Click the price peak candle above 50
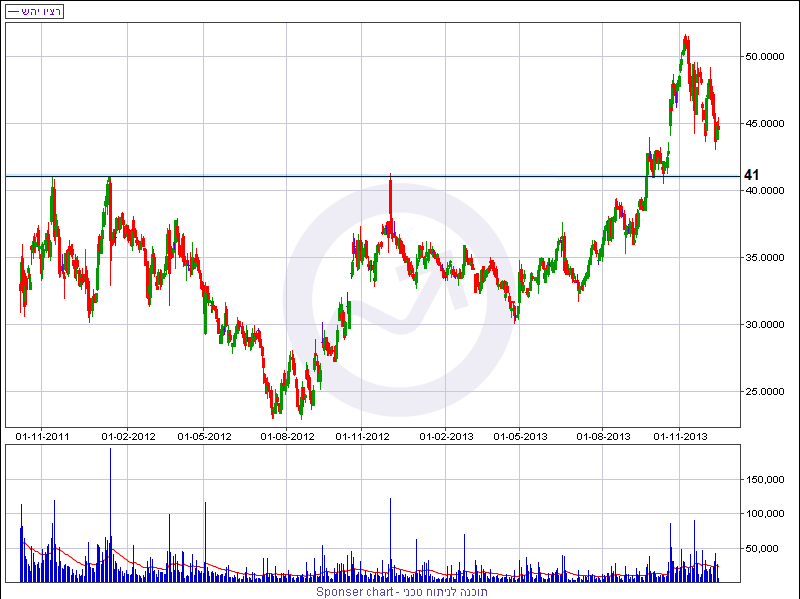Image resolution: width=800 pixels, height=599 pixels. (x=686, y=48)
